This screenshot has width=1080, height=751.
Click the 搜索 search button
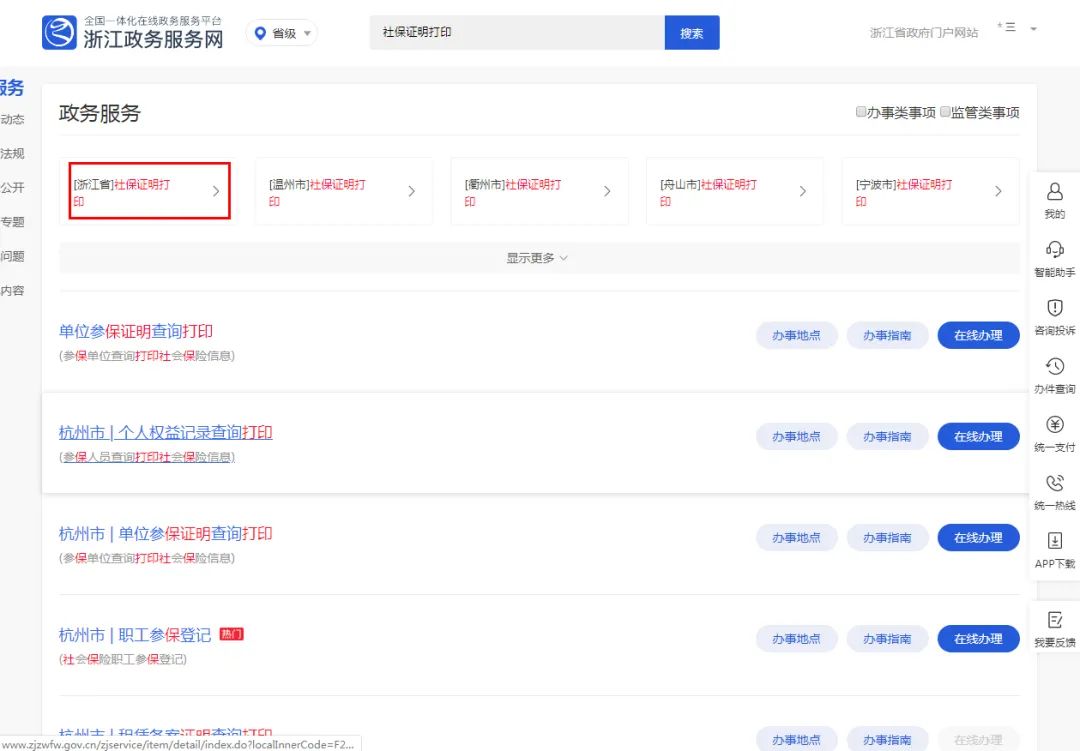tap(691, 32)
